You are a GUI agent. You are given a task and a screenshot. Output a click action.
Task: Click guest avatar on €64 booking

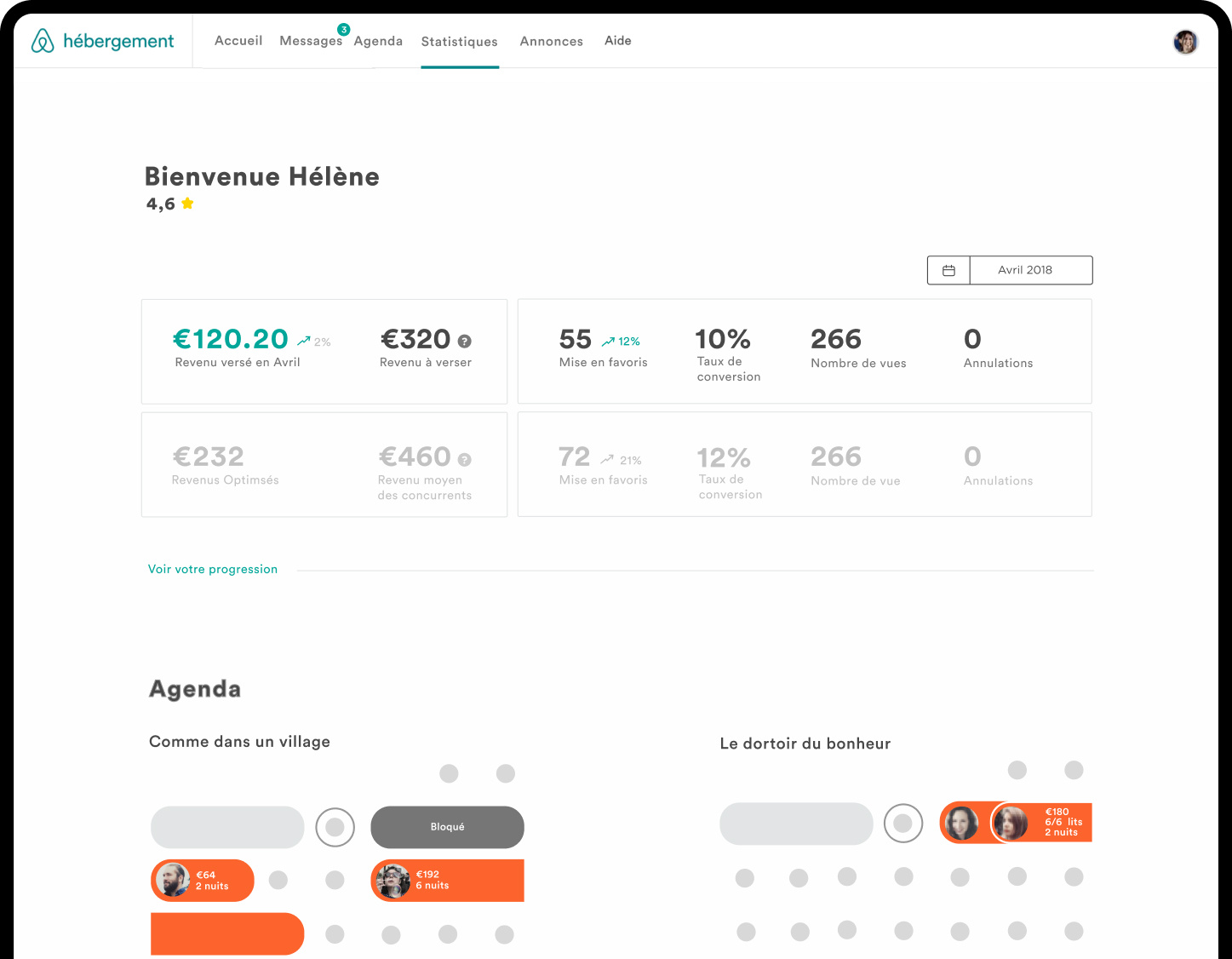click(x=173, y=880)
